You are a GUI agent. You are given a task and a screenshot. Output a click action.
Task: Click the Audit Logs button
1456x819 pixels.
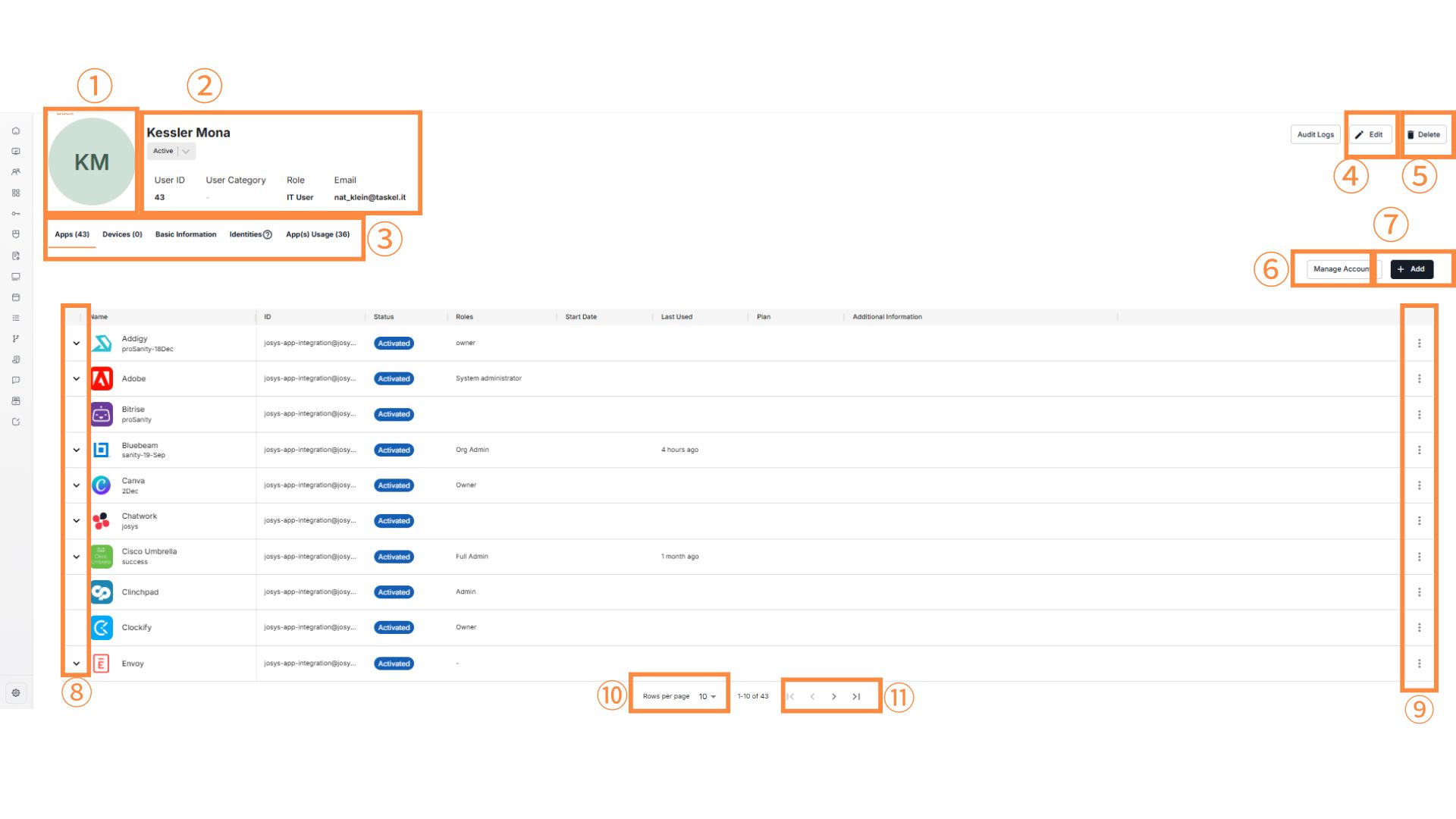1315,134
